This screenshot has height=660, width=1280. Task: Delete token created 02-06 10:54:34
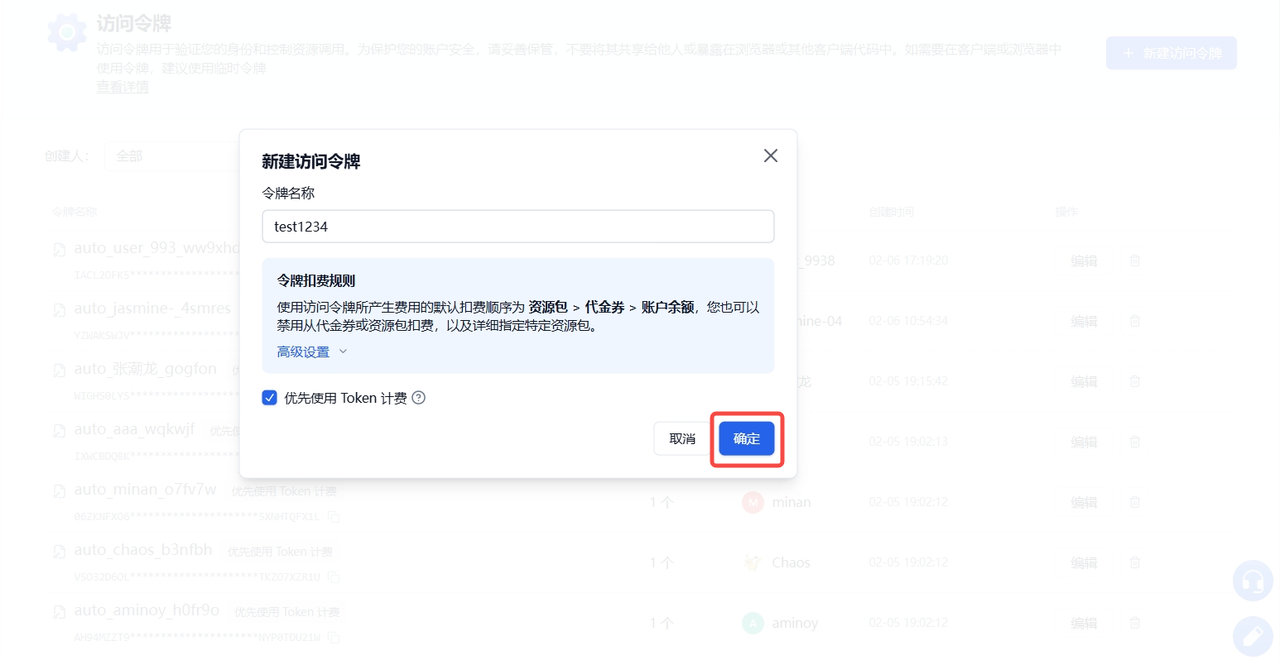click(x=1135, y=321)
